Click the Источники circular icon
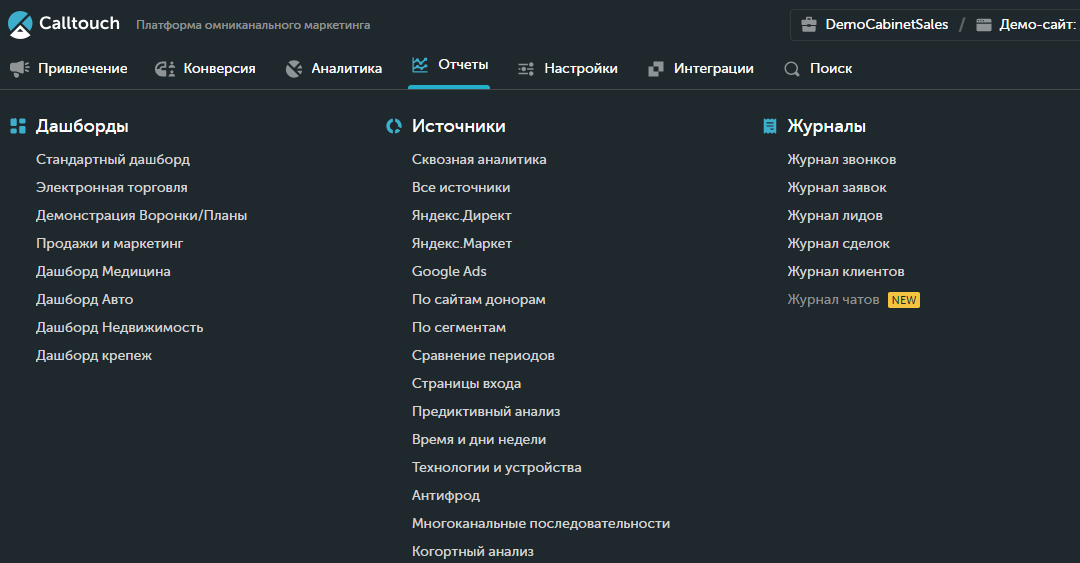The height and width of the screenshot is (563, 1080). (394, 126)
